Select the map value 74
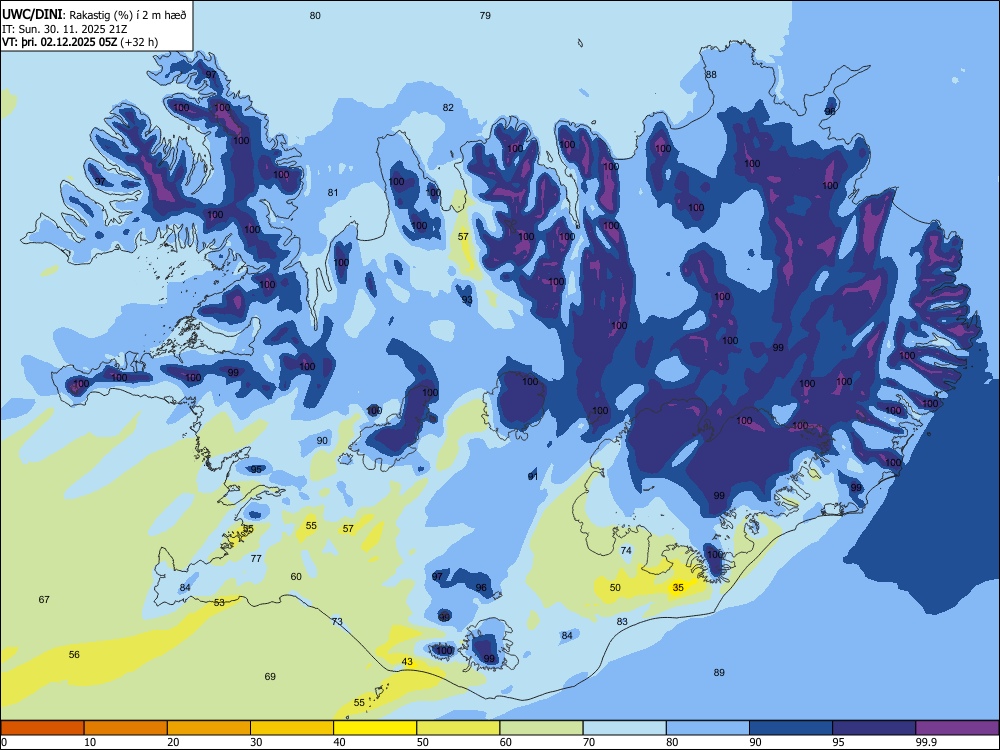 (626, 550)
